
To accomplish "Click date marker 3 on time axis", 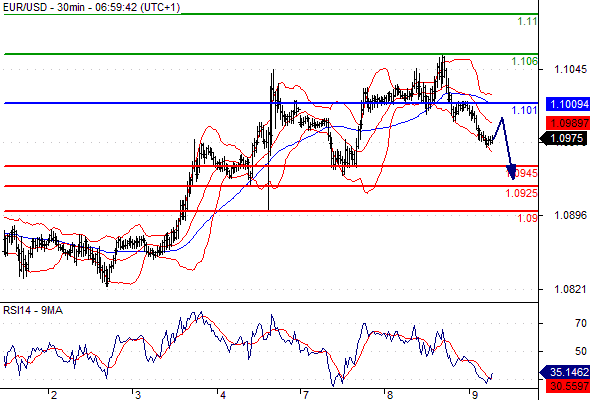I will [x=138, y=395].
